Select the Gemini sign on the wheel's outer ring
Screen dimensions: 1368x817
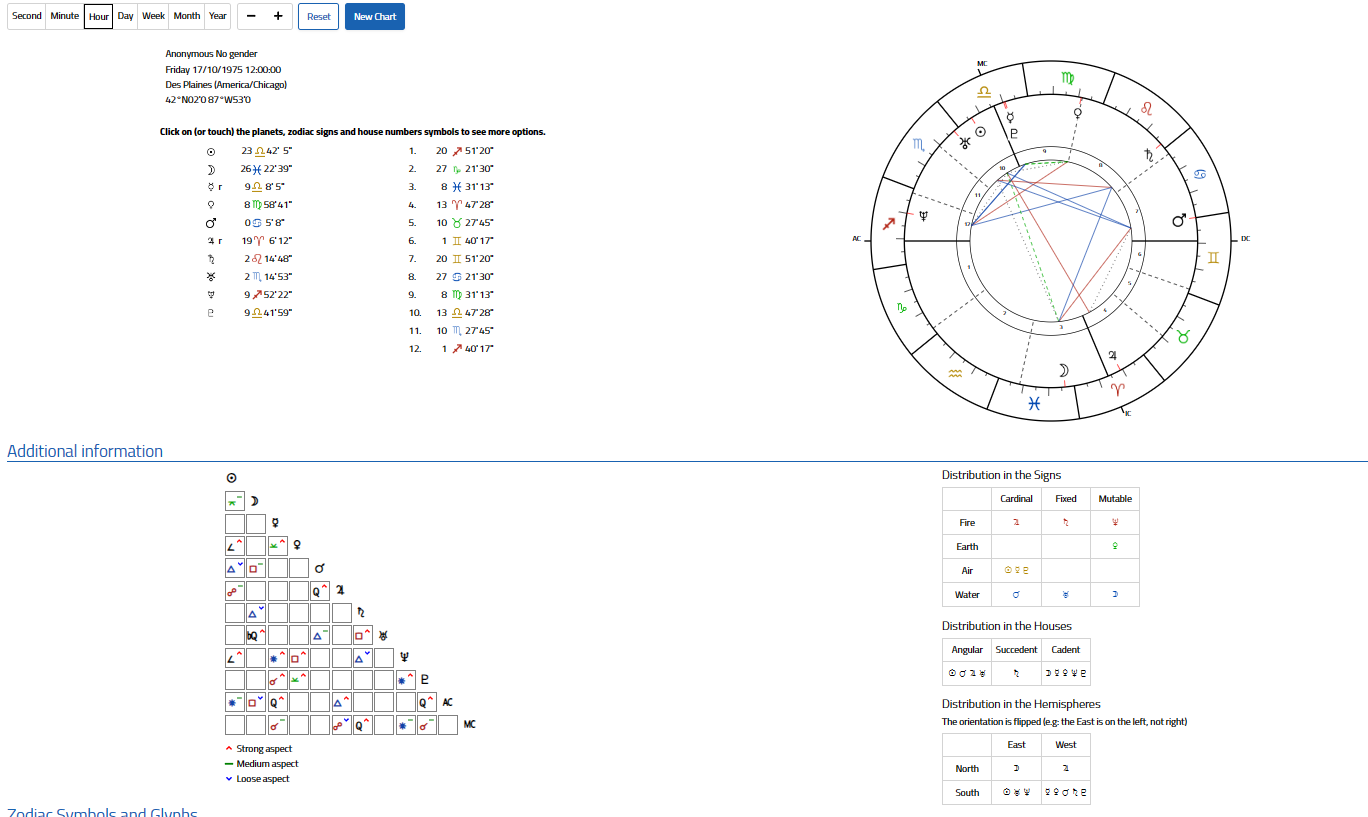pos(1214,258)
